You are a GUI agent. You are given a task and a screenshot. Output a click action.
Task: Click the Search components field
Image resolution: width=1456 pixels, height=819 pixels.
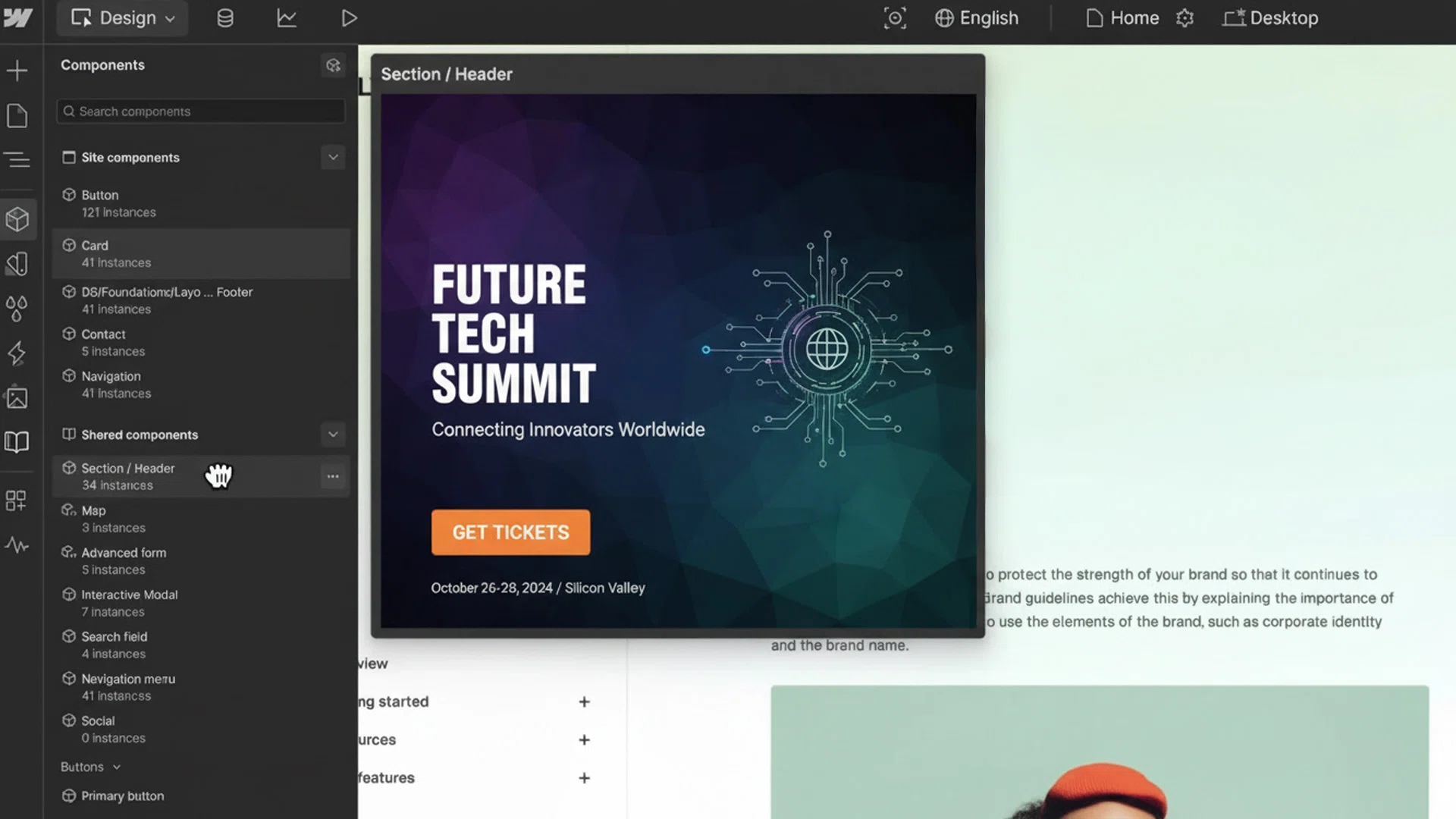click(201, 111)
